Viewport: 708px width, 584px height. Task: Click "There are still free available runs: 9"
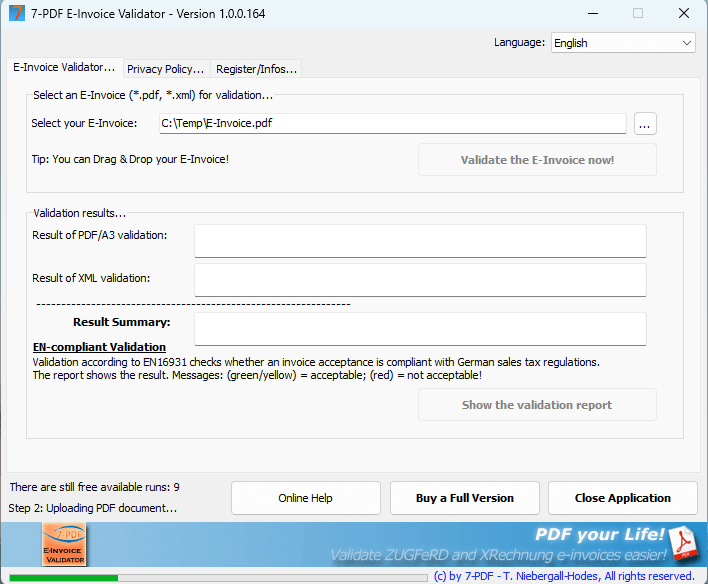click(94, 487)
